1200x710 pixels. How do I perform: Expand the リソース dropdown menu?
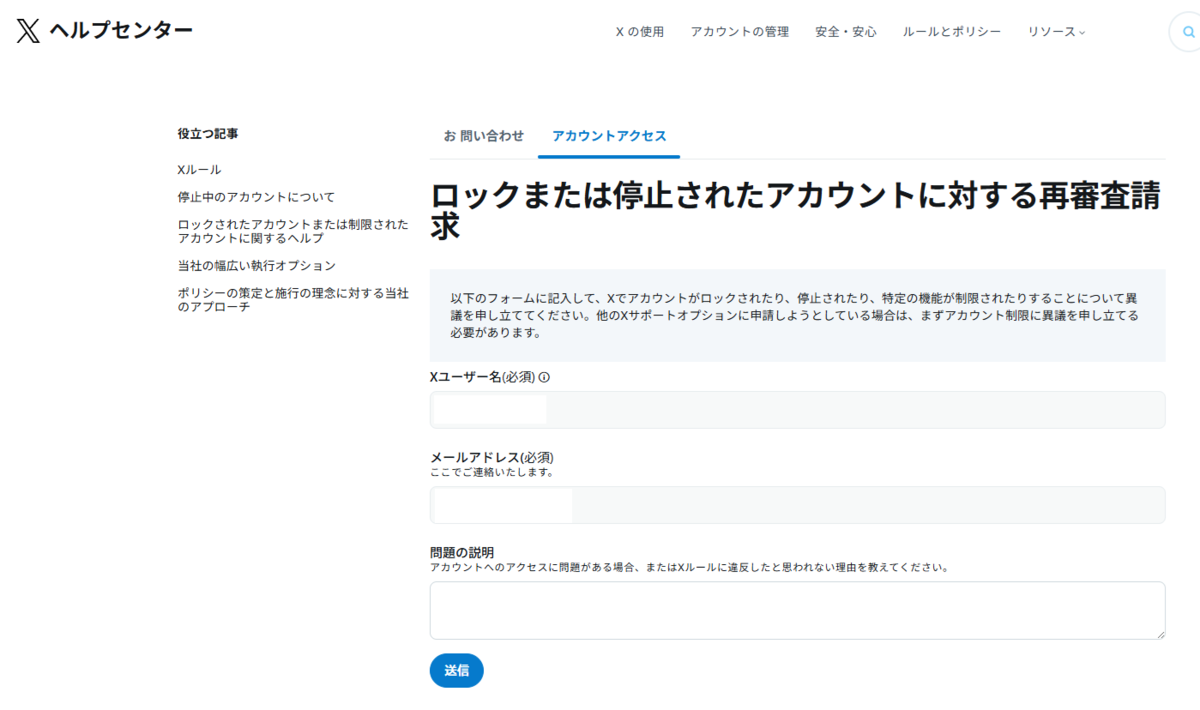coord(1055,31)
